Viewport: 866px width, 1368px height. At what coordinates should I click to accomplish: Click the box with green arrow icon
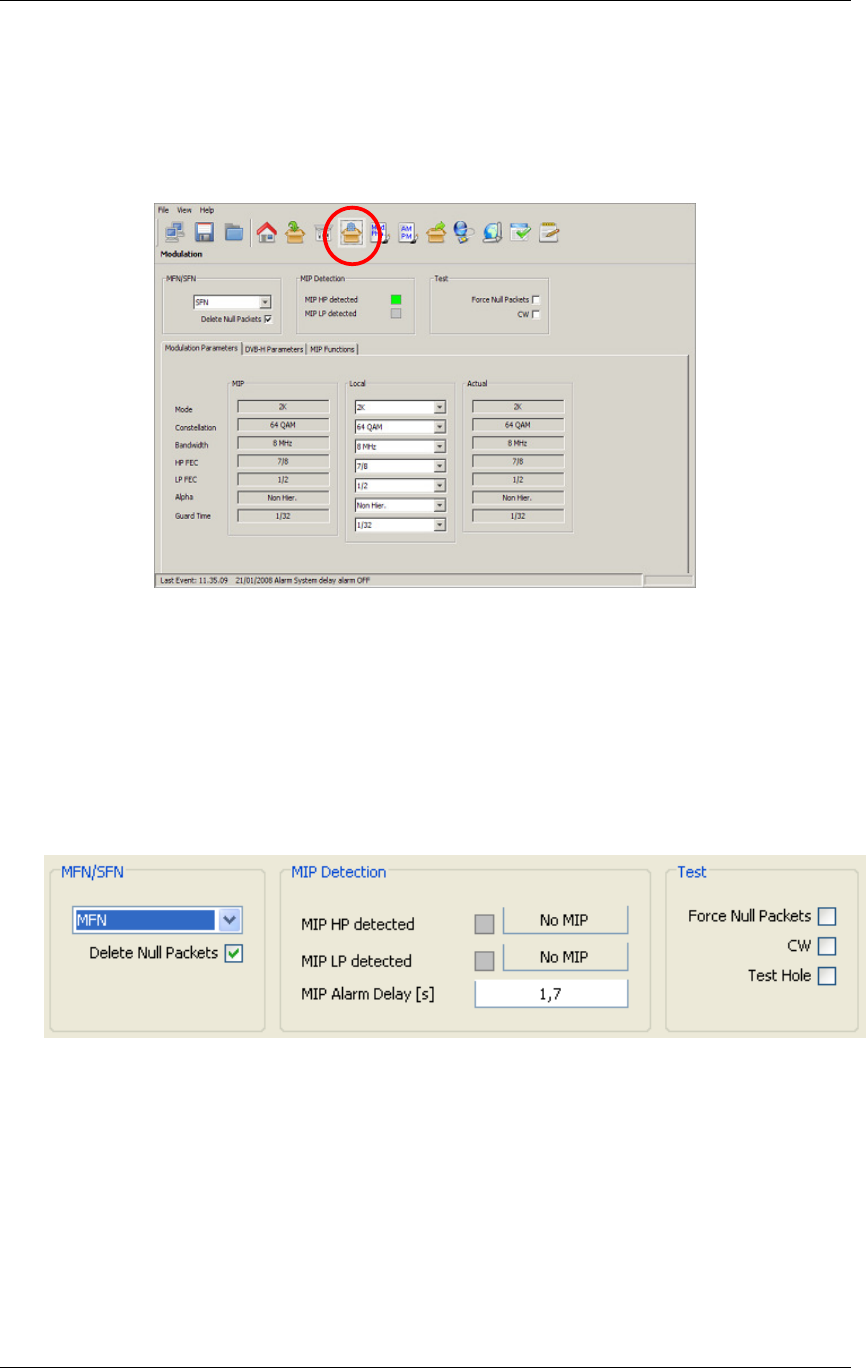pyautogui.click(x=296, y=233)
